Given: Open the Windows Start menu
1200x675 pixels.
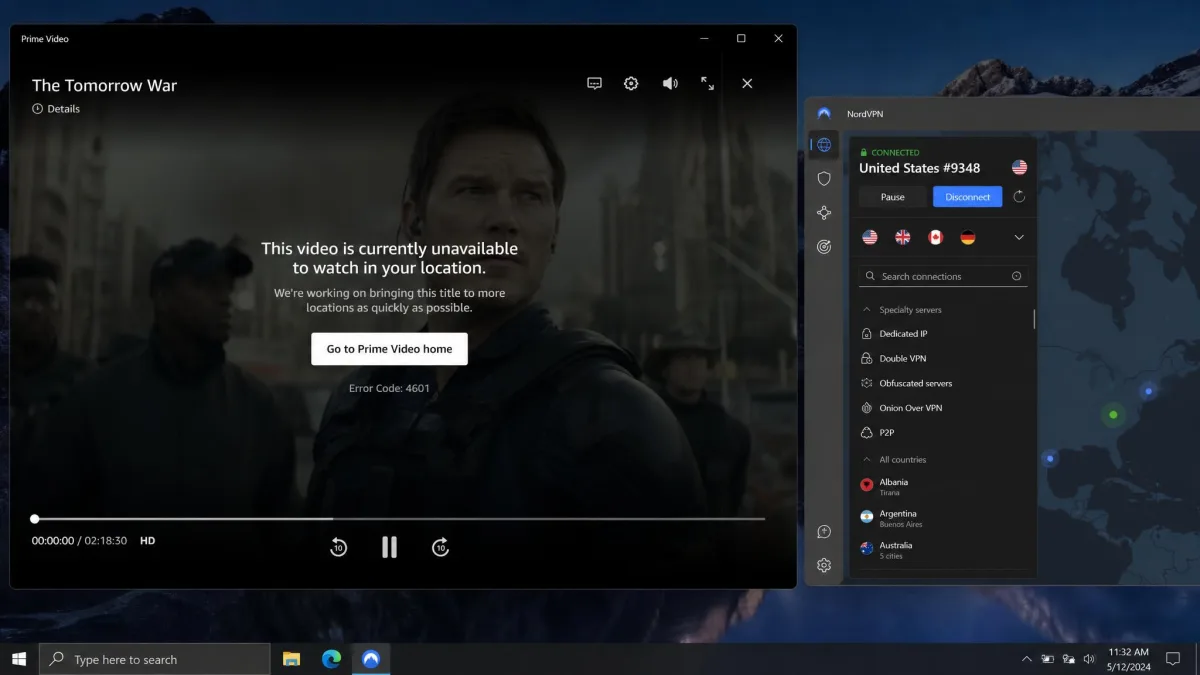Looking at the screenshot, I should (19, 659).
